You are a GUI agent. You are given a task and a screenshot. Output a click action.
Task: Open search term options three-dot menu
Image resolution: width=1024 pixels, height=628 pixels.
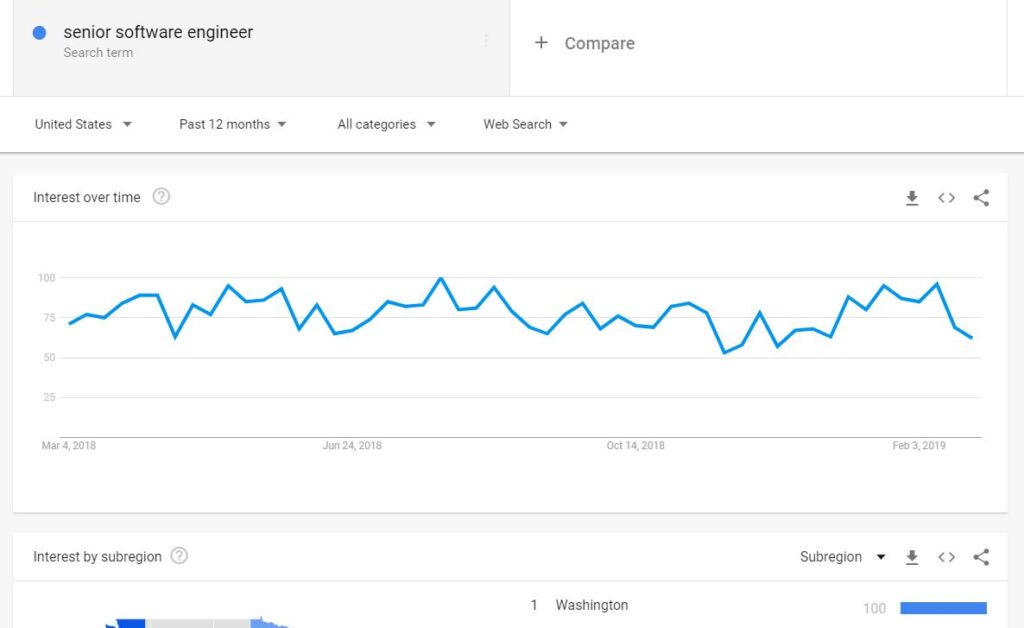pyautogui.click(x=486, y=41)
